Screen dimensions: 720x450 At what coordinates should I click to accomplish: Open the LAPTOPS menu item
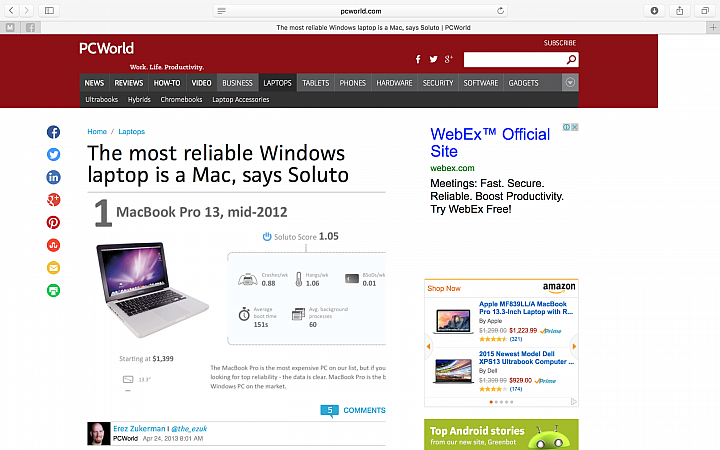click(x=277, y=83)
